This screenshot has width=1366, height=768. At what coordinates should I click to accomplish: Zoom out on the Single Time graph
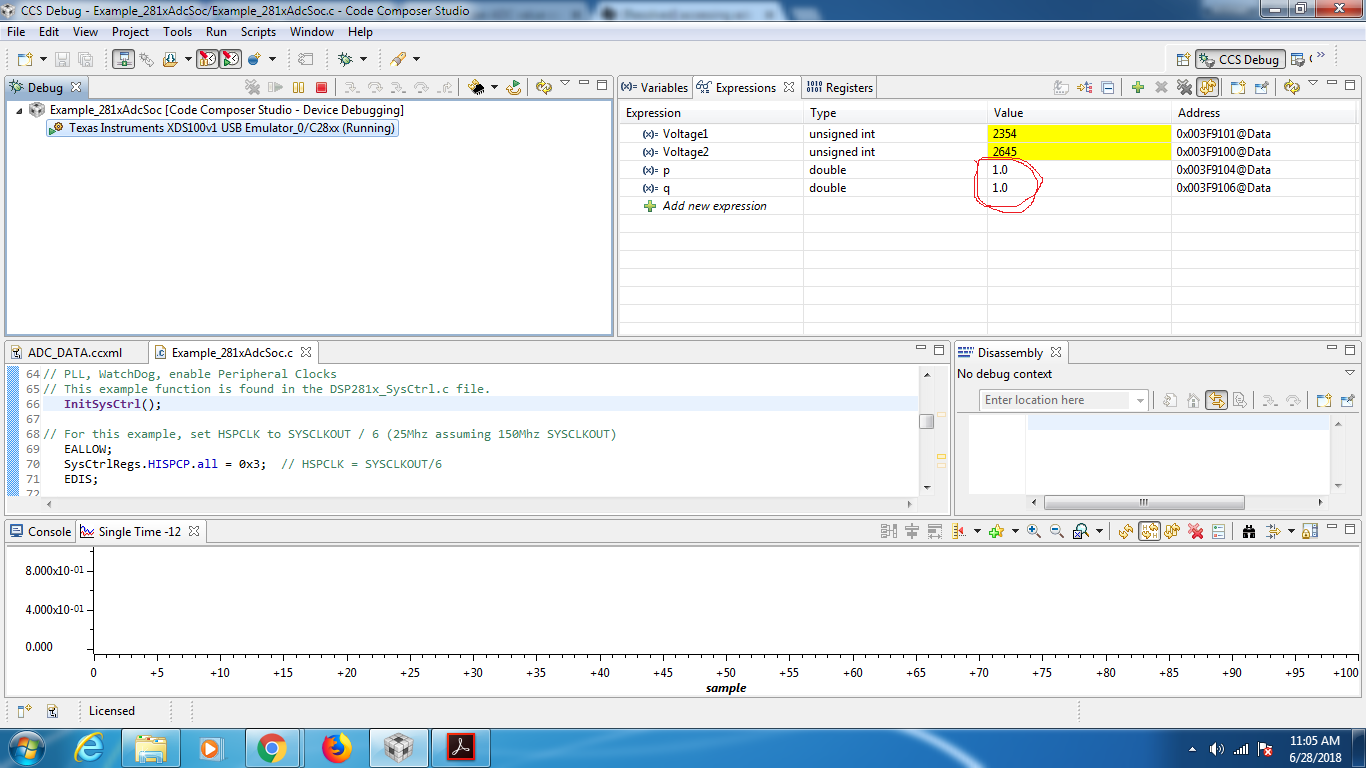pos(1056,532)
